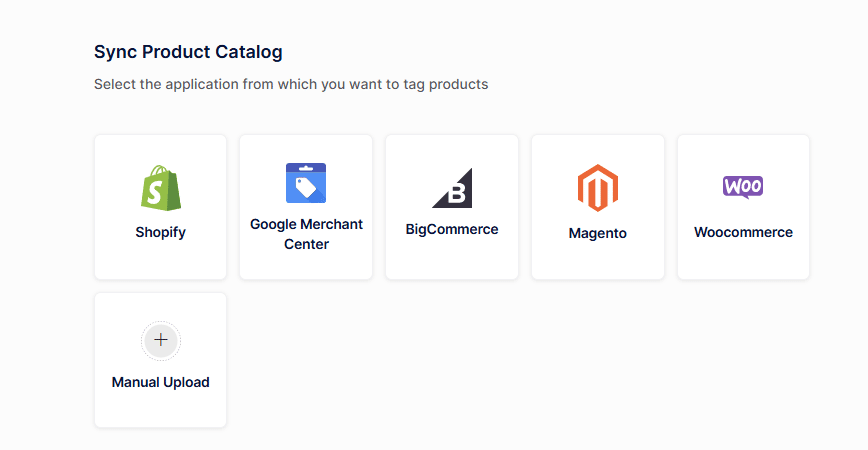This screenshot has height=450, width=868.
Task: Select the Manual Upload text label
Action: coord(160,382)
